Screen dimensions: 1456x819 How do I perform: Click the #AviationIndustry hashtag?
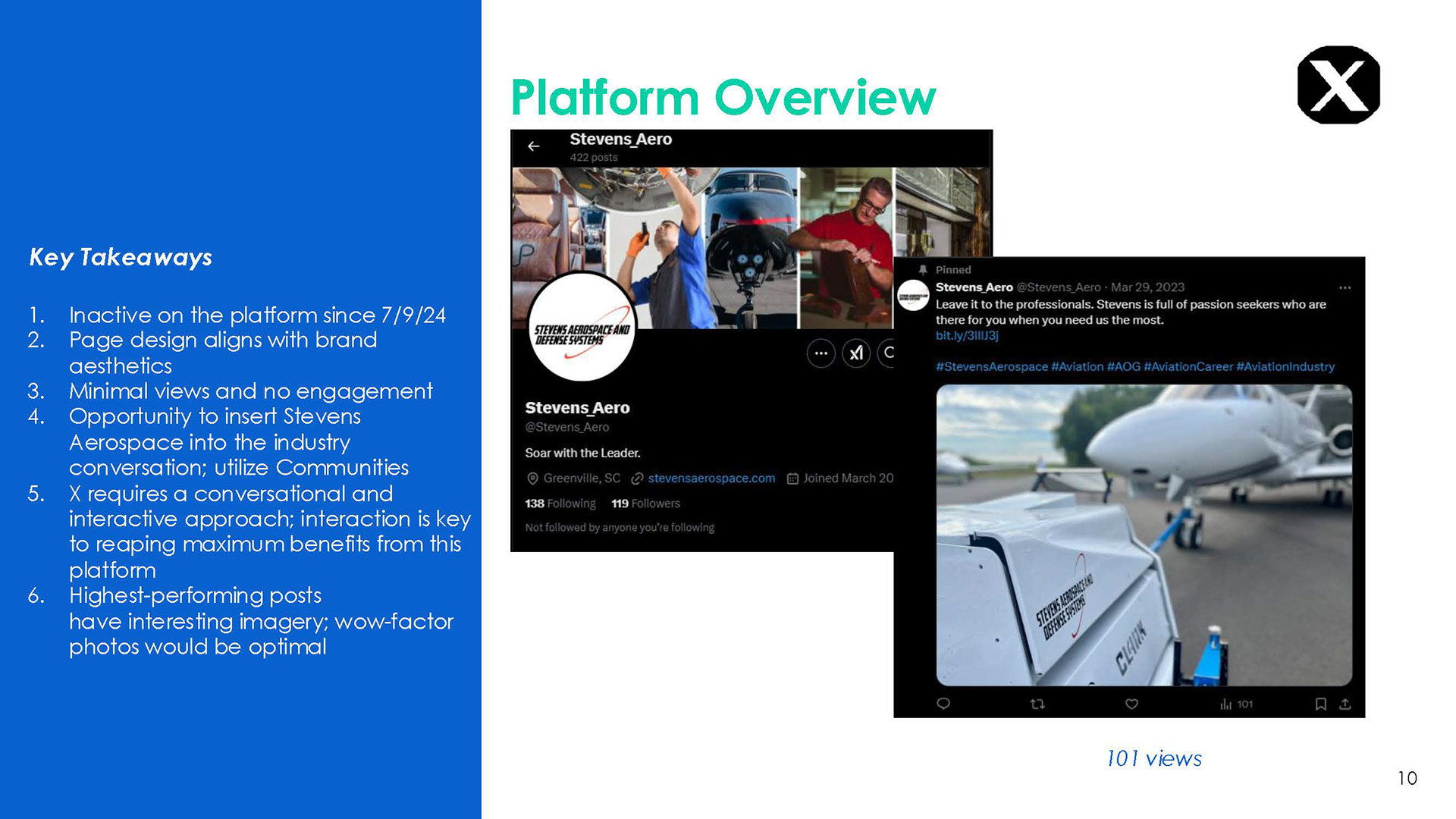[1285, 367]
